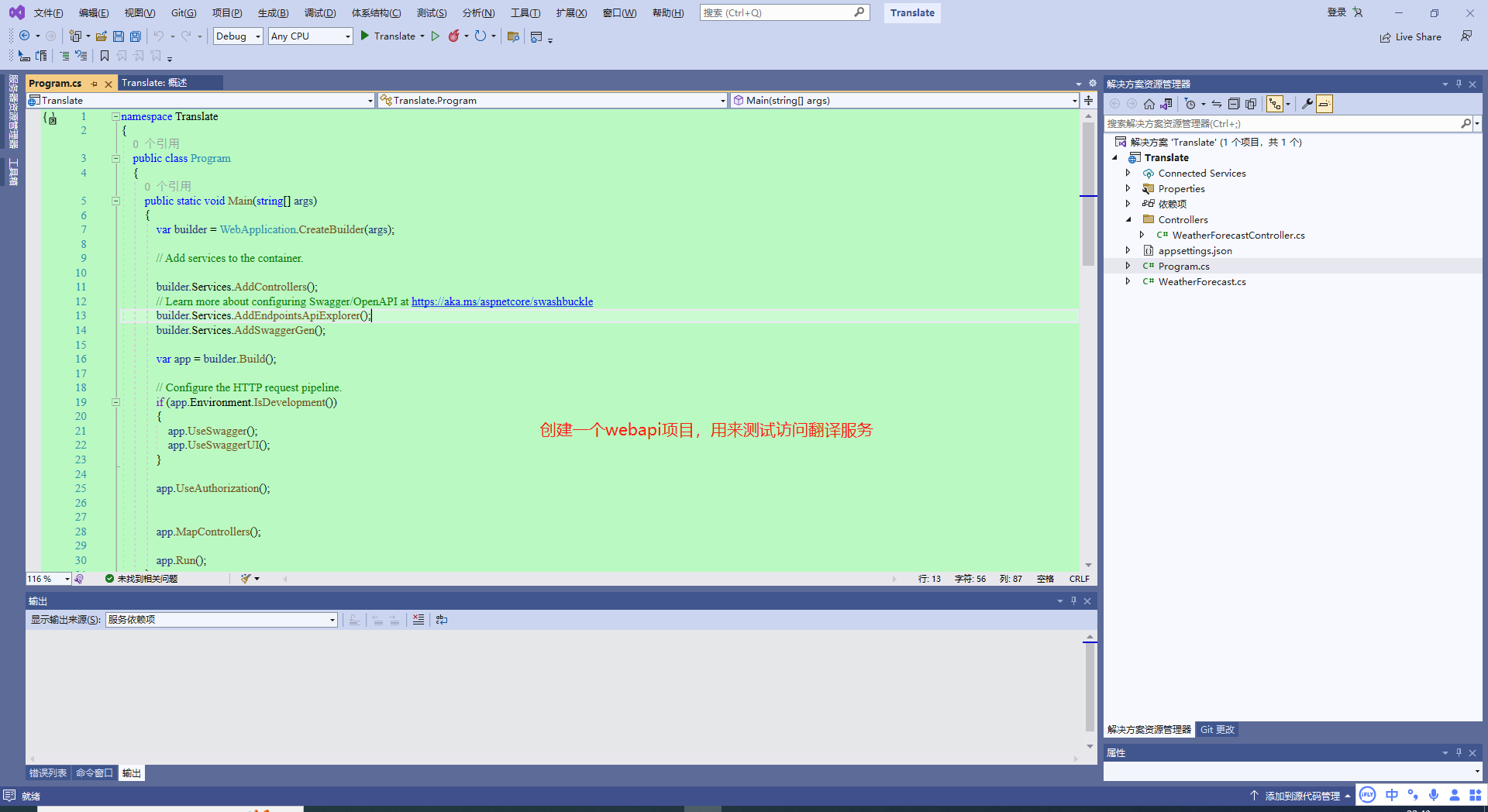Click the code editor vertical scrollbar thumb
The width and height of the screenshot is (1488, 812).
coord(1089,194)
